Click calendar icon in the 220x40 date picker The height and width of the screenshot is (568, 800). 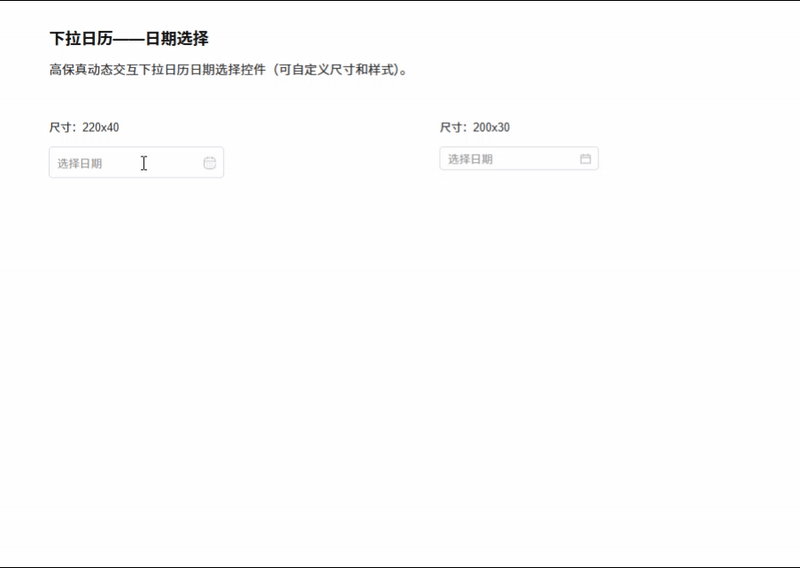tap(210, 163)
